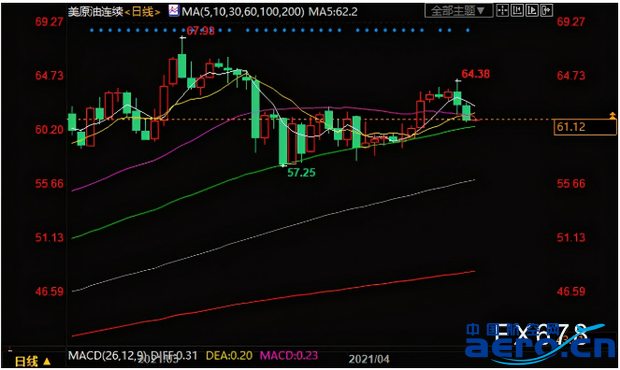Click the rightmost export arrow icon

pyautogui.click(x=546, y=11)
